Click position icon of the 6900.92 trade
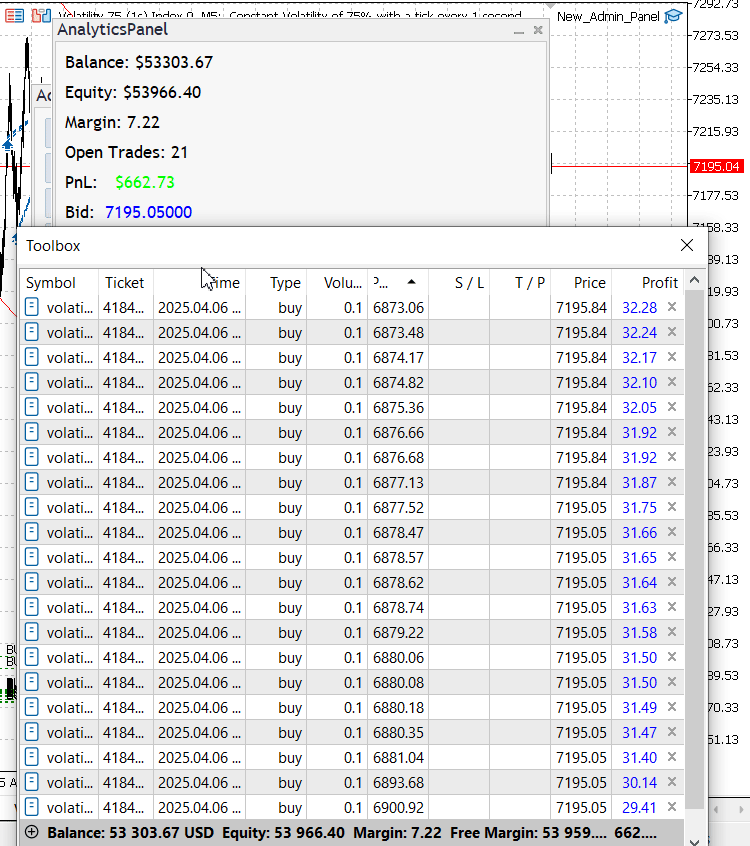The image size is (750, 846). click(x=32, y=807)
